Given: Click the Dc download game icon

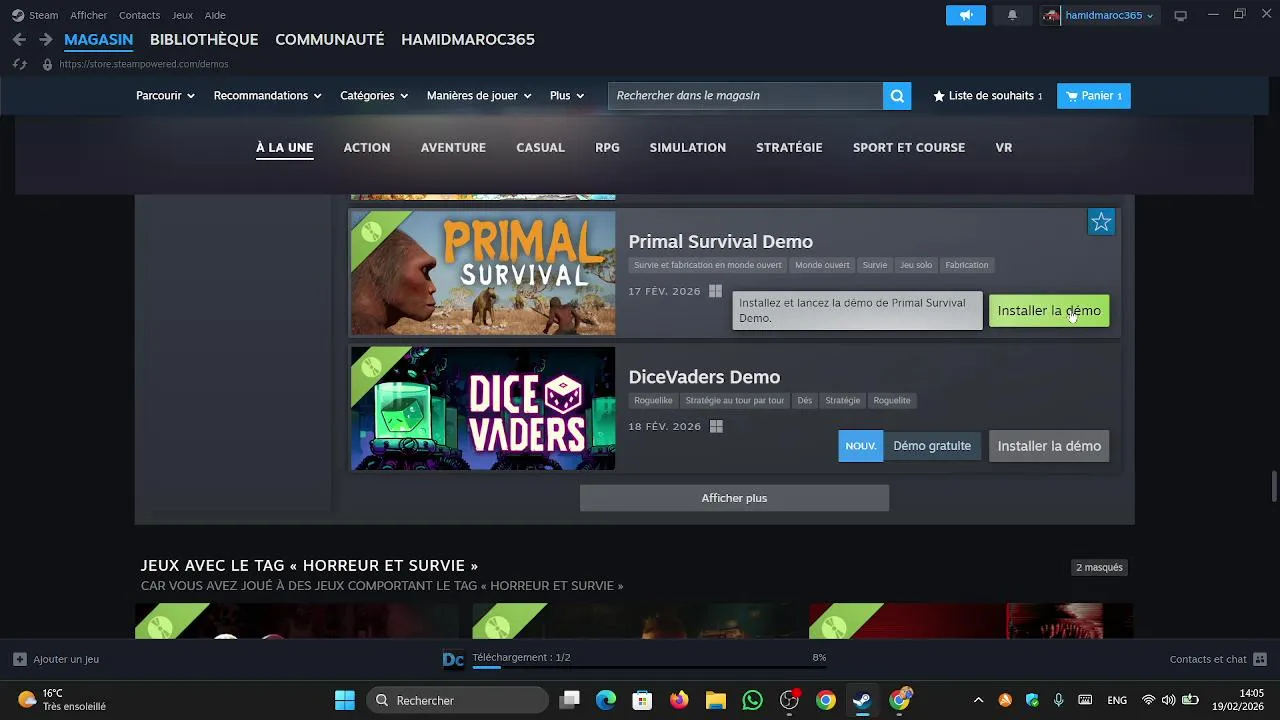Looking at the screenshot, I should [x=453, y=659].
